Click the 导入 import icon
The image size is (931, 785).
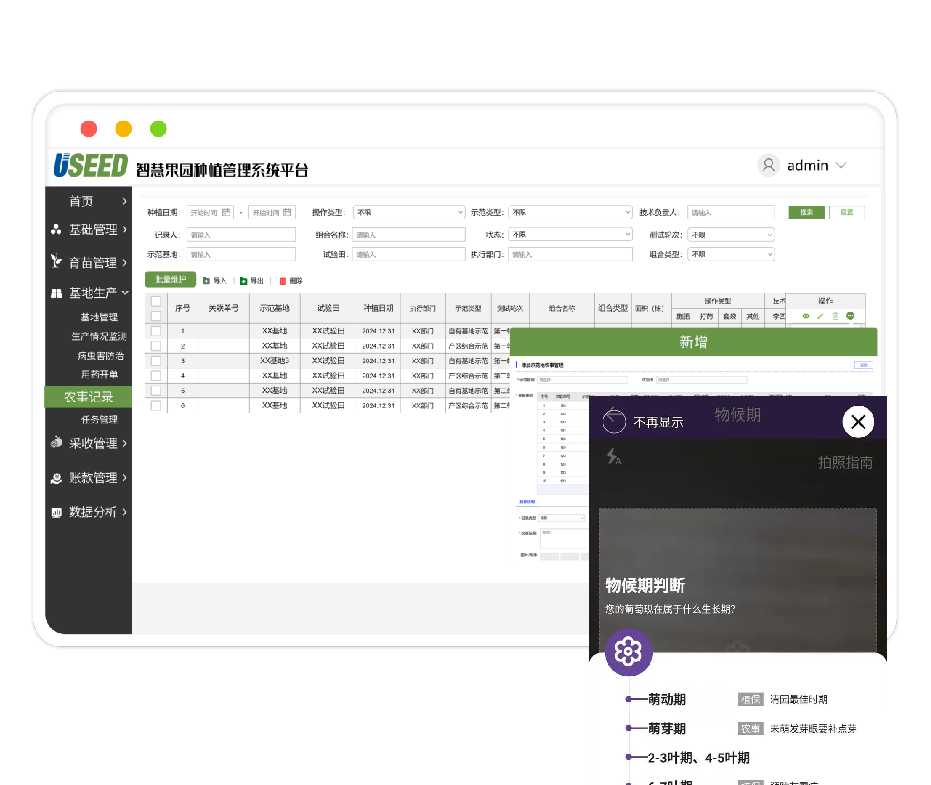point(206,281)
